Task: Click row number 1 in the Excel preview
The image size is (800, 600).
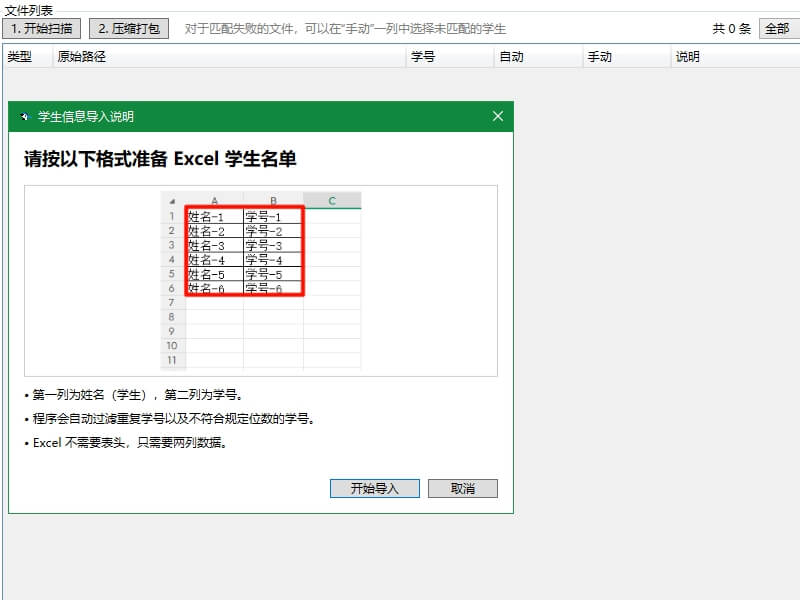Action: (x=173, y=215)
